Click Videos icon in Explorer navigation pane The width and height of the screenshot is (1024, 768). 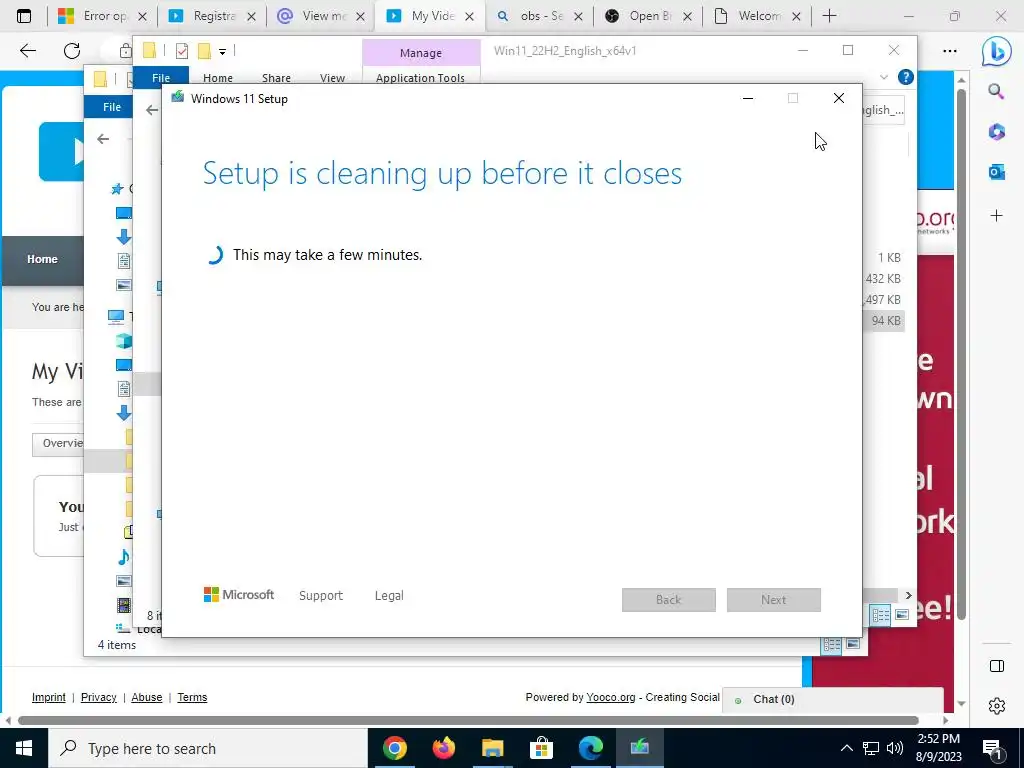pyautogui.click(x=123, y=605)
